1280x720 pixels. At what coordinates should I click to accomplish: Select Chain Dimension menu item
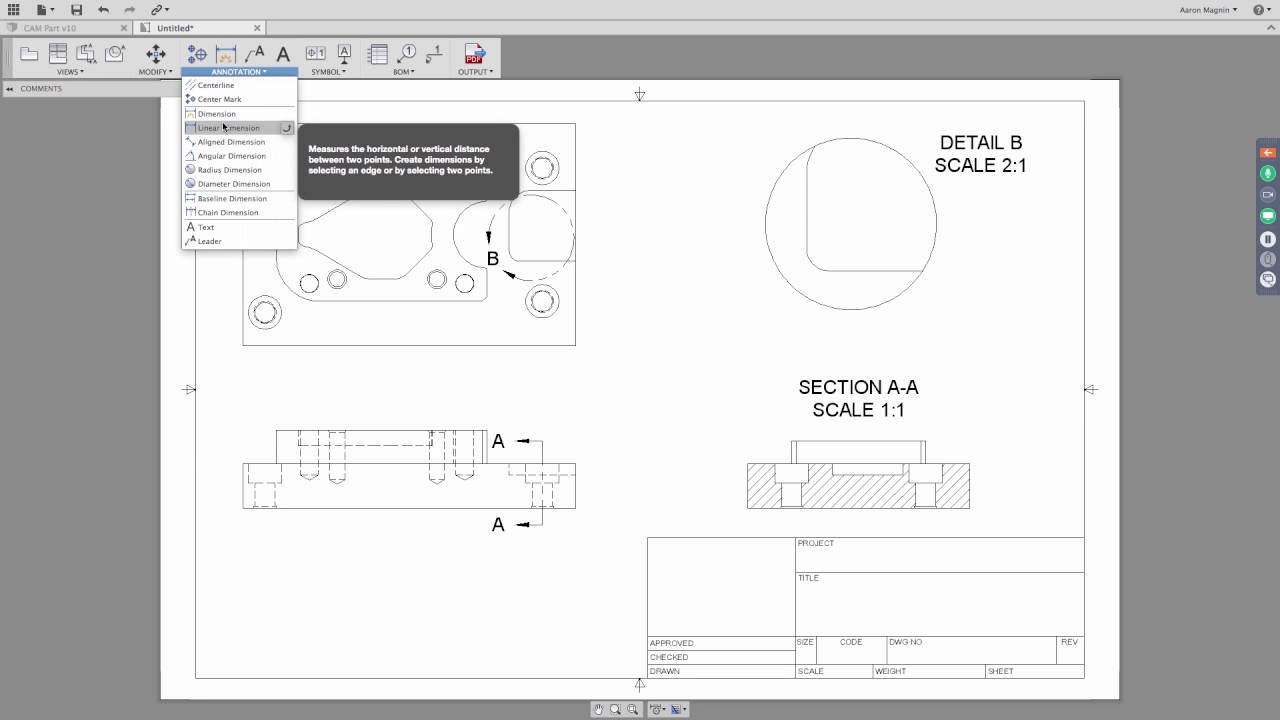[x=228, y=213]
